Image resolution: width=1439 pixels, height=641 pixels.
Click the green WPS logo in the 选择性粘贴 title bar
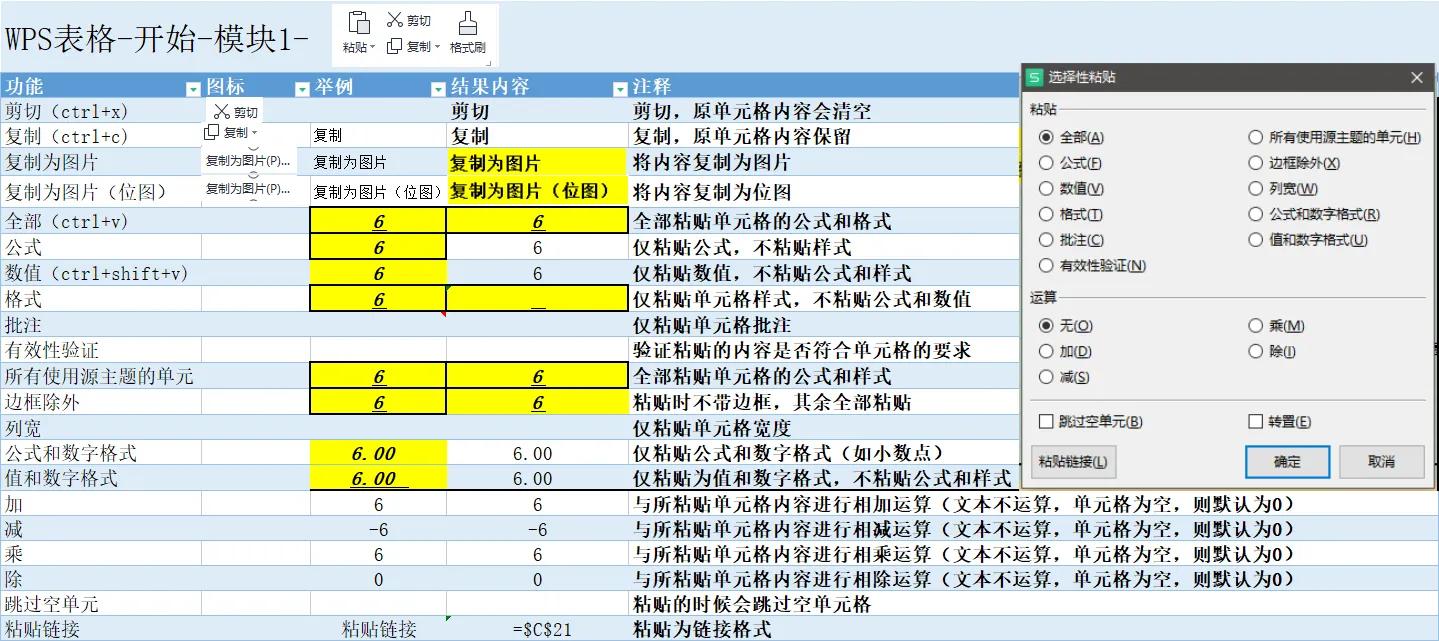point(1035,77)
